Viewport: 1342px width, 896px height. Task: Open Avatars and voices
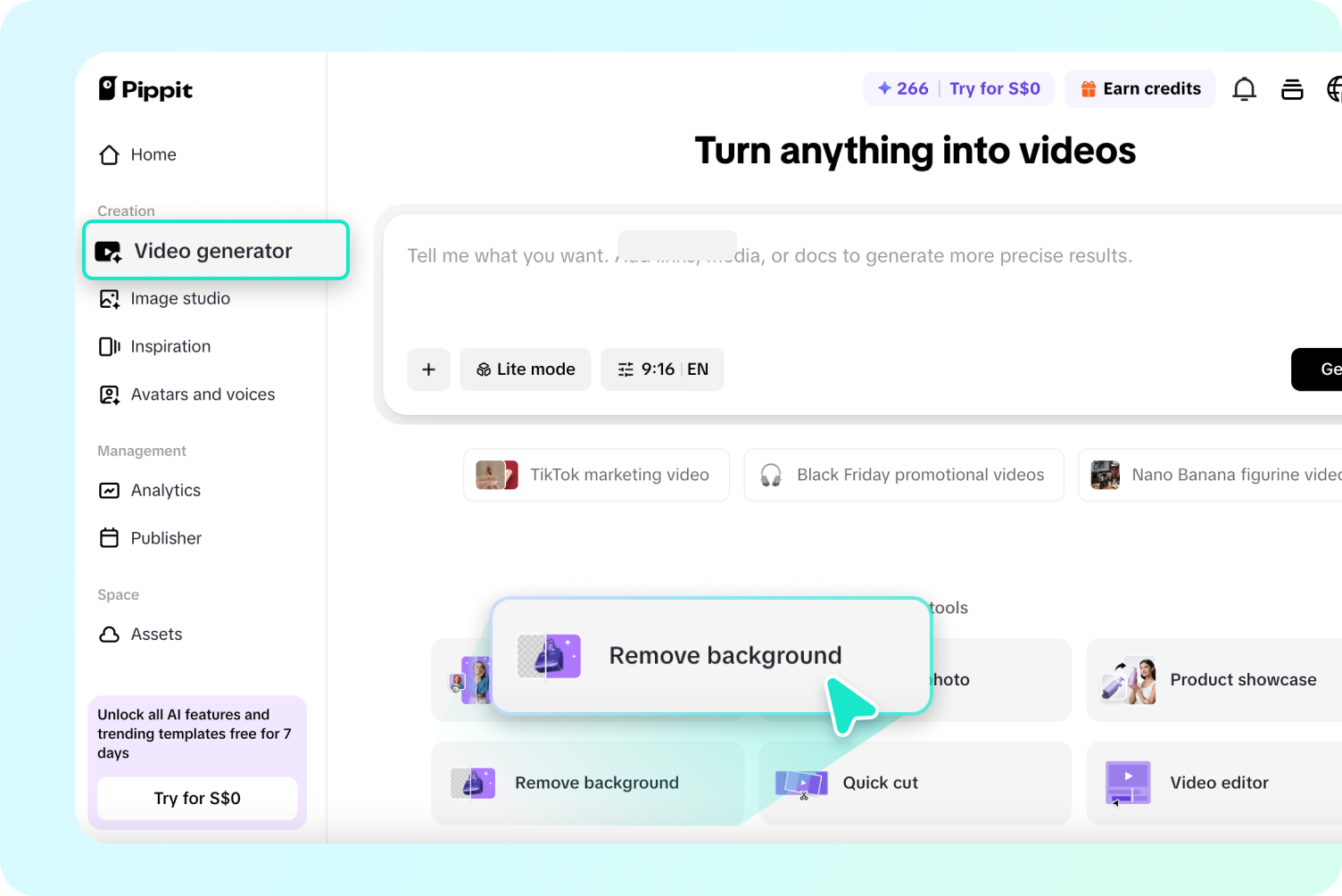coord(202,394)
